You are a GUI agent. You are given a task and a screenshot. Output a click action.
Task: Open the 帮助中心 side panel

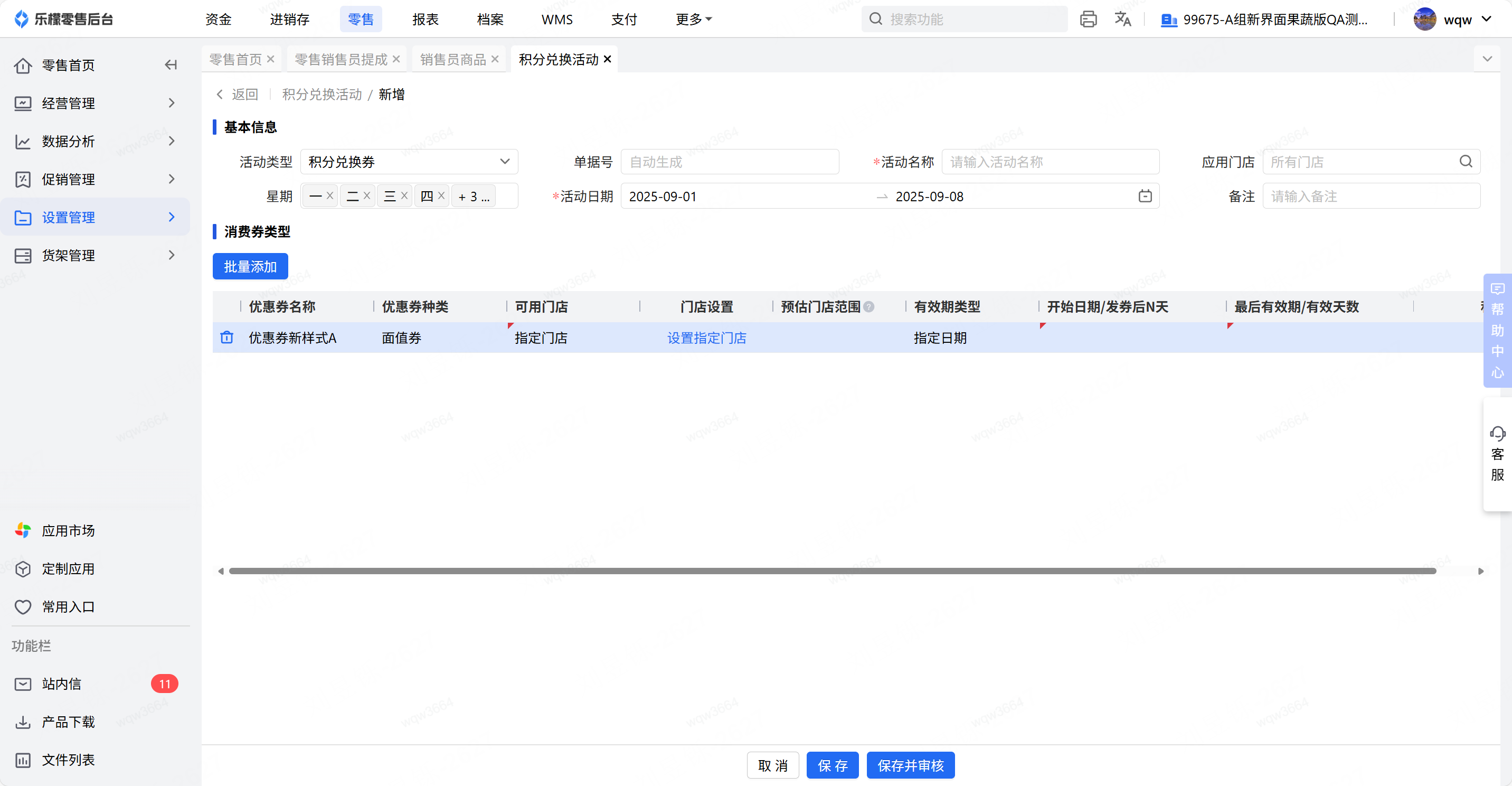click(1497, 331)
